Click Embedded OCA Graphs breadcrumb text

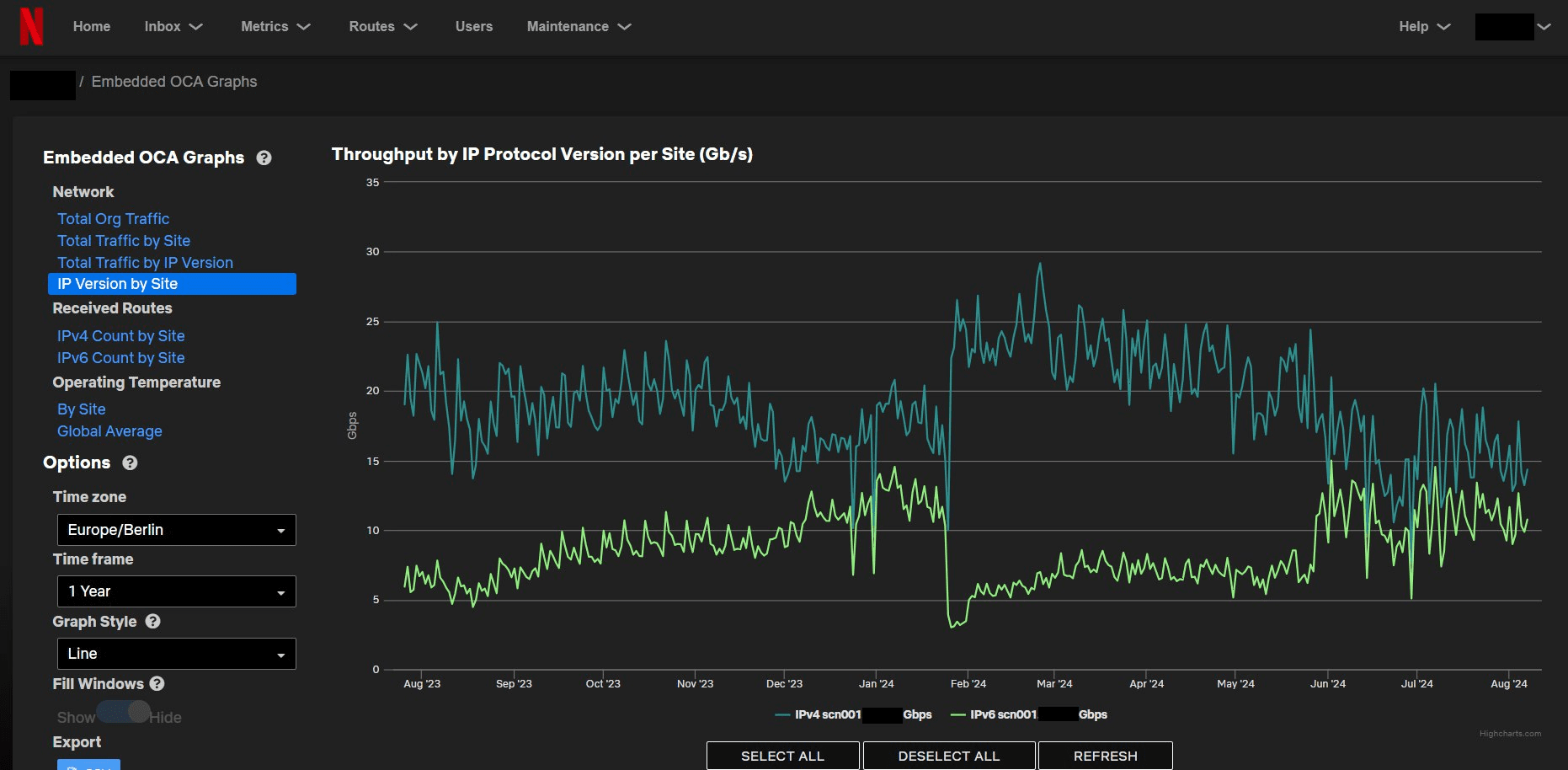pos(174,82)
